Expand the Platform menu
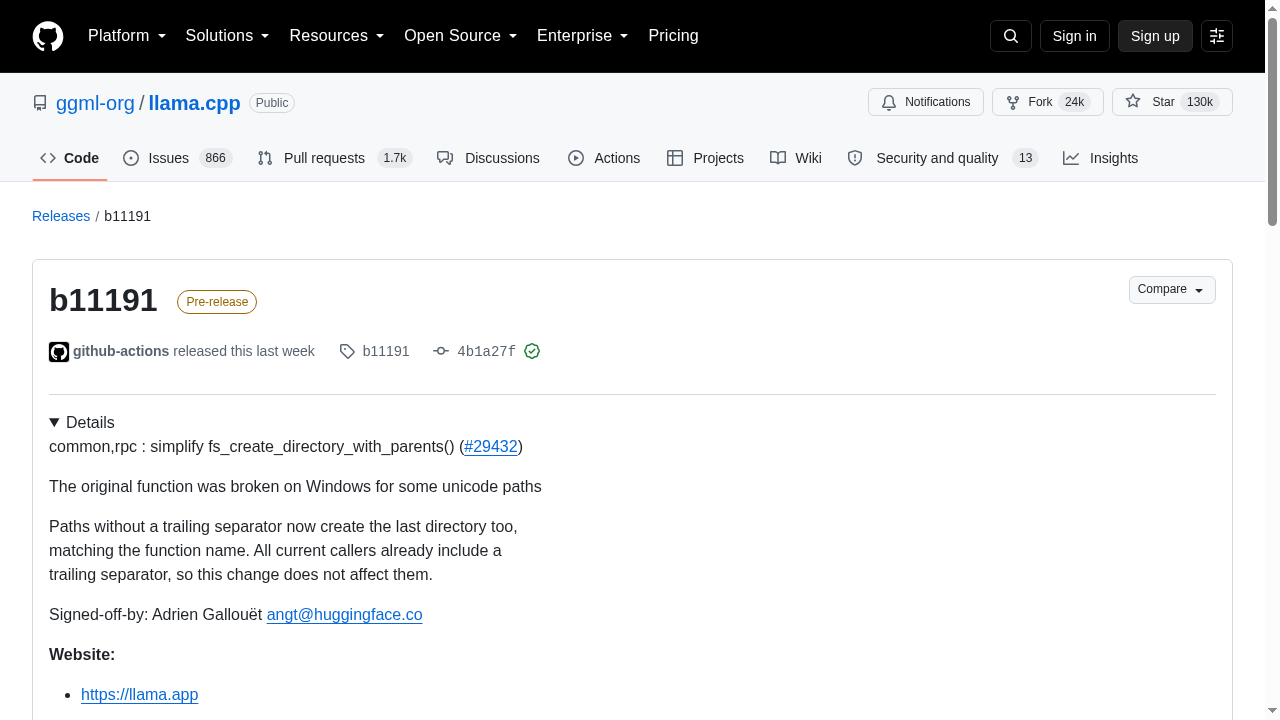 point(127,36)
